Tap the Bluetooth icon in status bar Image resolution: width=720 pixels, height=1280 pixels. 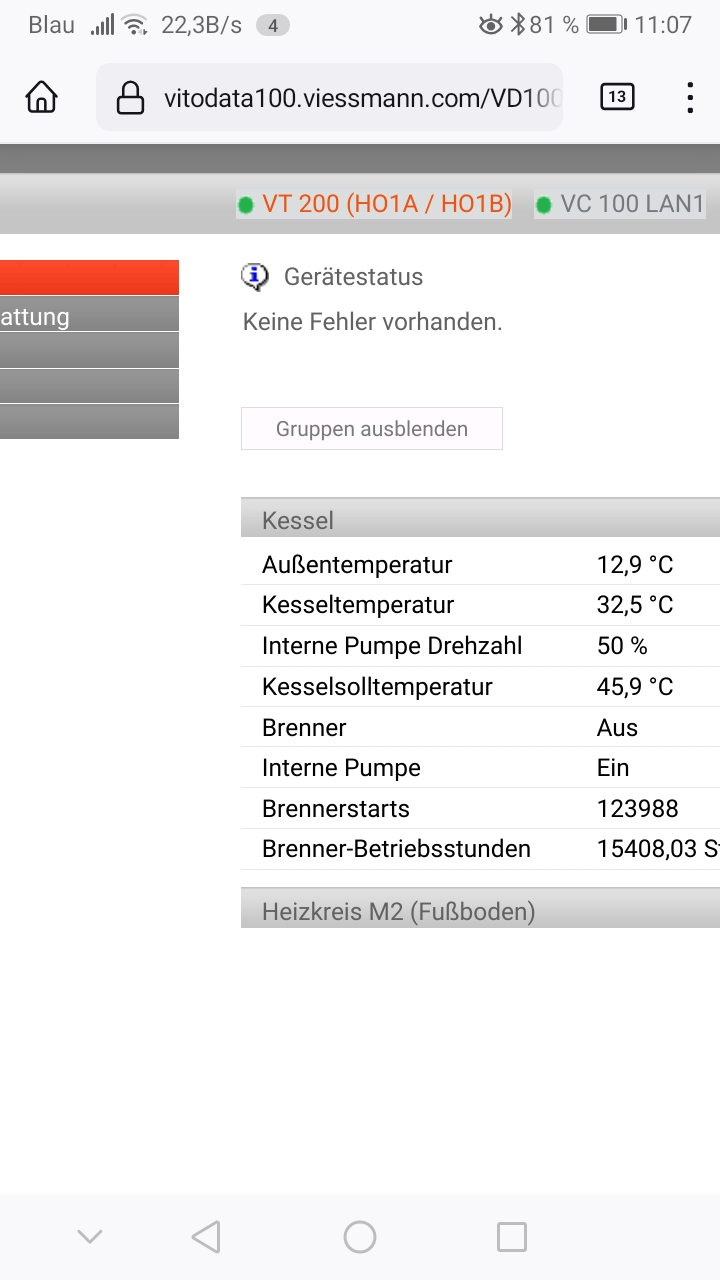pyautogui.click(x=517, y=25)
